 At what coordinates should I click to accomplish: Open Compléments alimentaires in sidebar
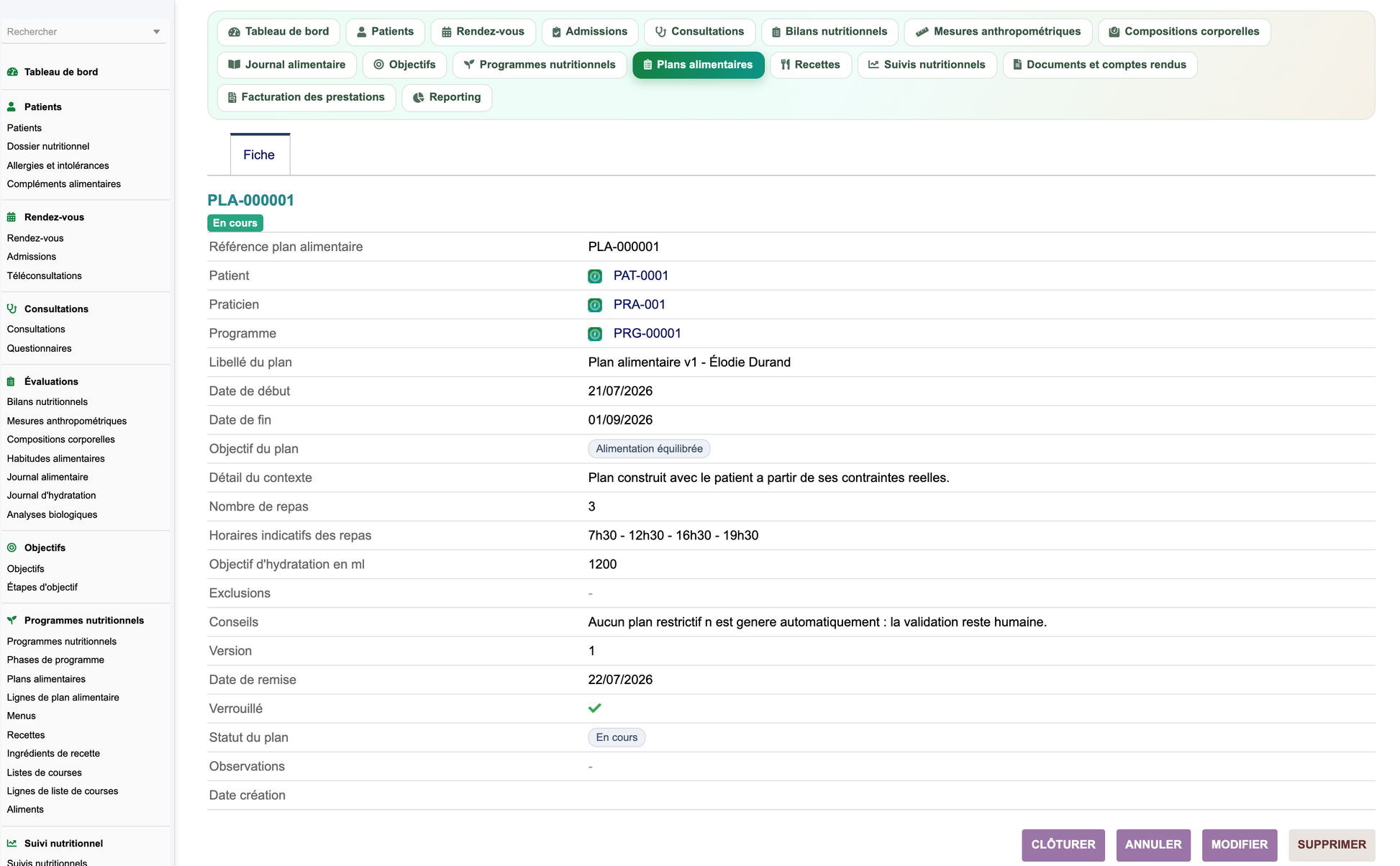[x=64, y=184]
